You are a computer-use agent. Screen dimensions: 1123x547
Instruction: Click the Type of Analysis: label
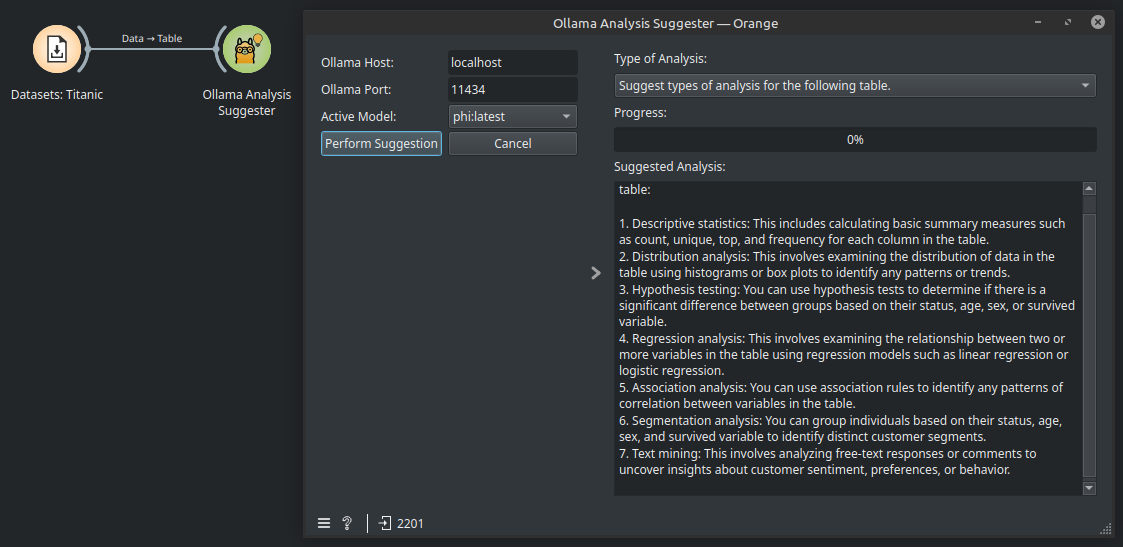[x=660, y=59]
